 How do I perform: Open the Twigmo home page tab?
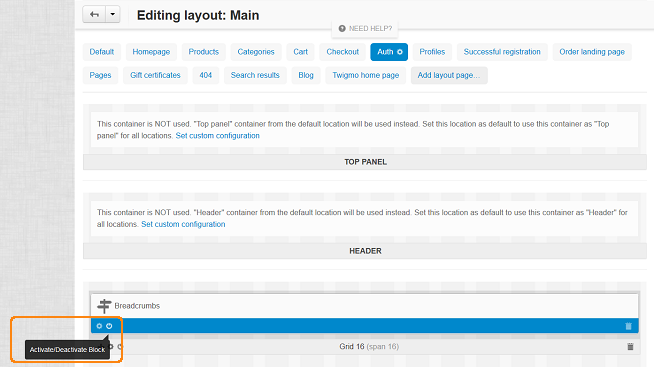tap(365, 75)
